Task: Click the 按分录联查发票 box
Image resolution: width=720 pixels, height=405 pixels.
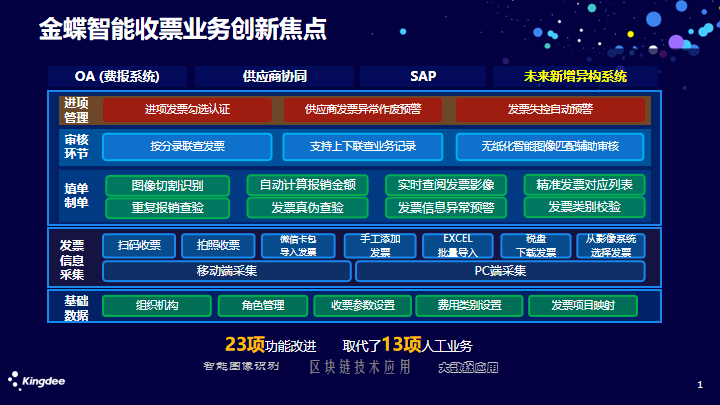Action: (187, 146)
